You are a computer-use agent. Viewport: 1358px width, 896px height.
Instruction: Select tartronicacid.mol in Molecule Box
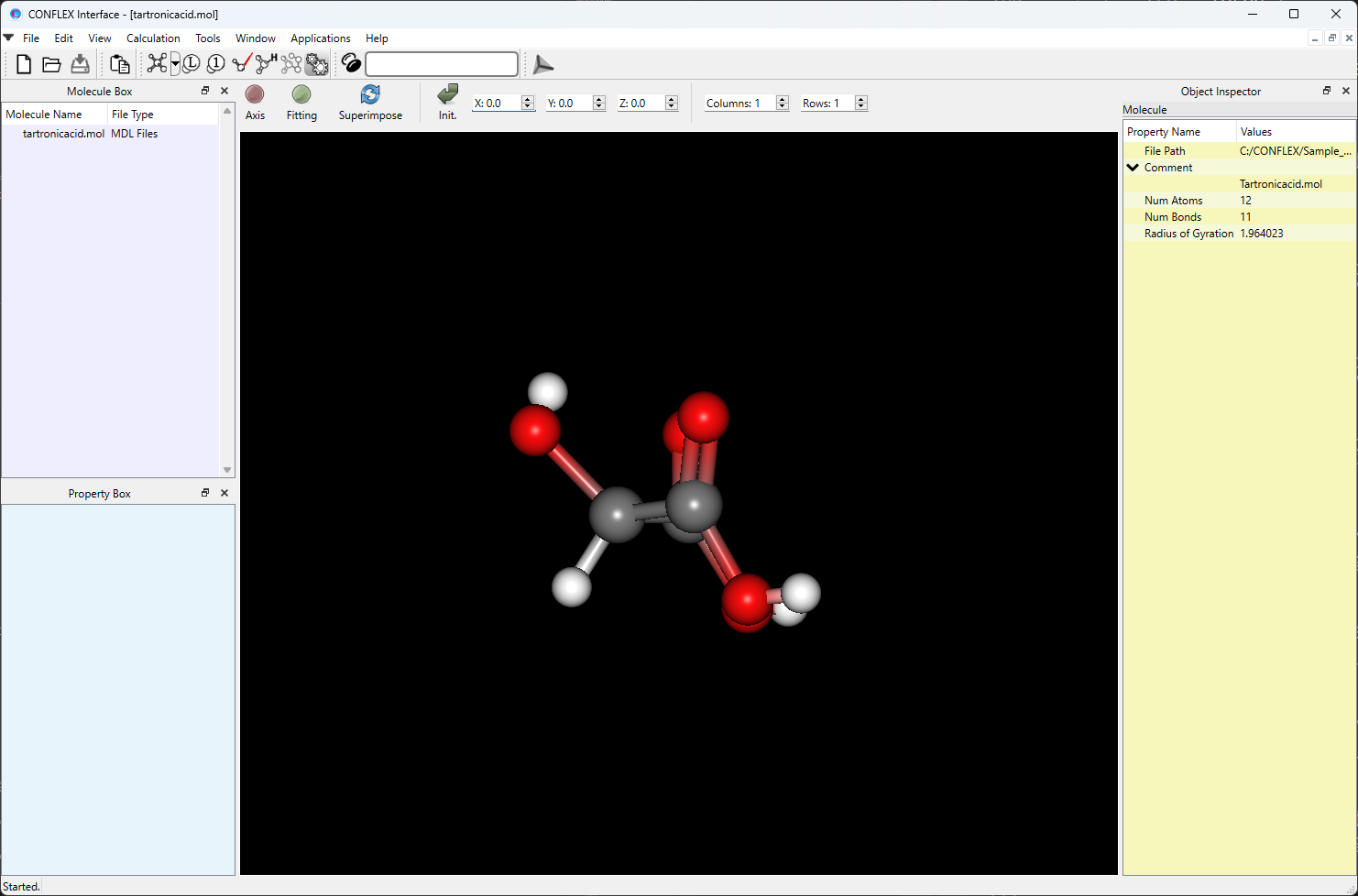tap(63, 133)
